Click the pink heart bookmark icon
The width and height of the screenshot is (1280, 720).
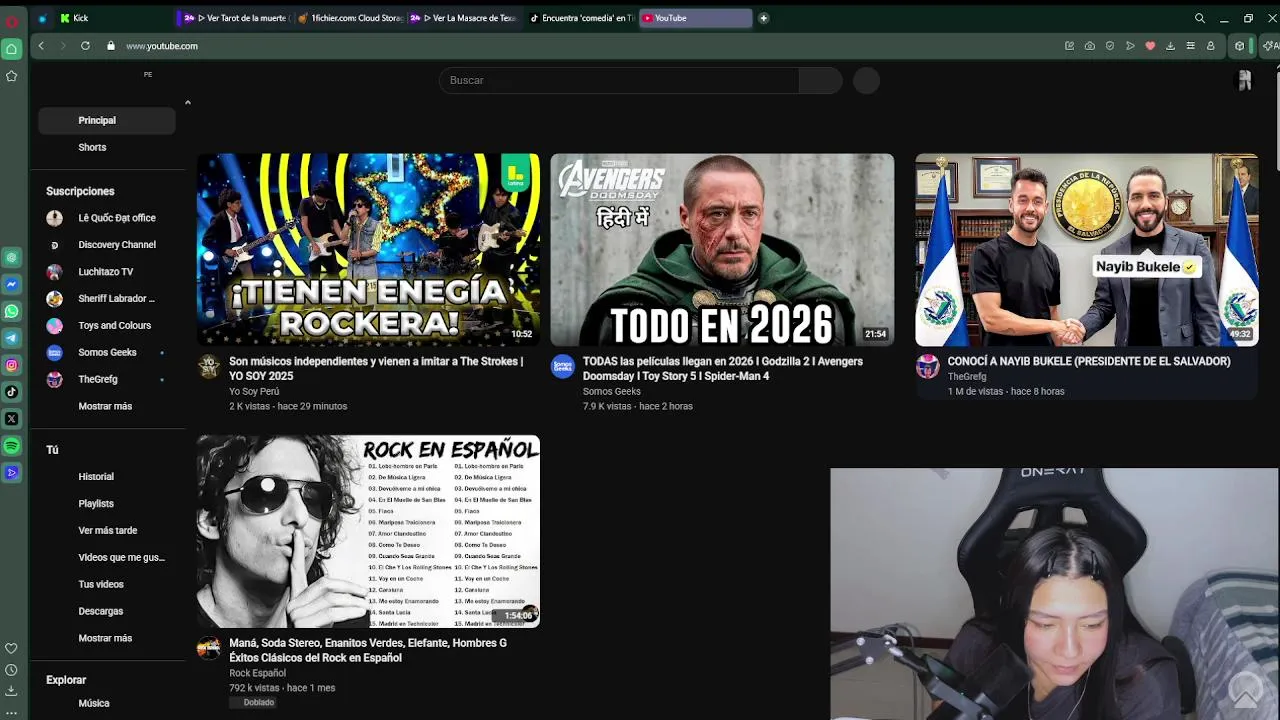[1150, 46]
